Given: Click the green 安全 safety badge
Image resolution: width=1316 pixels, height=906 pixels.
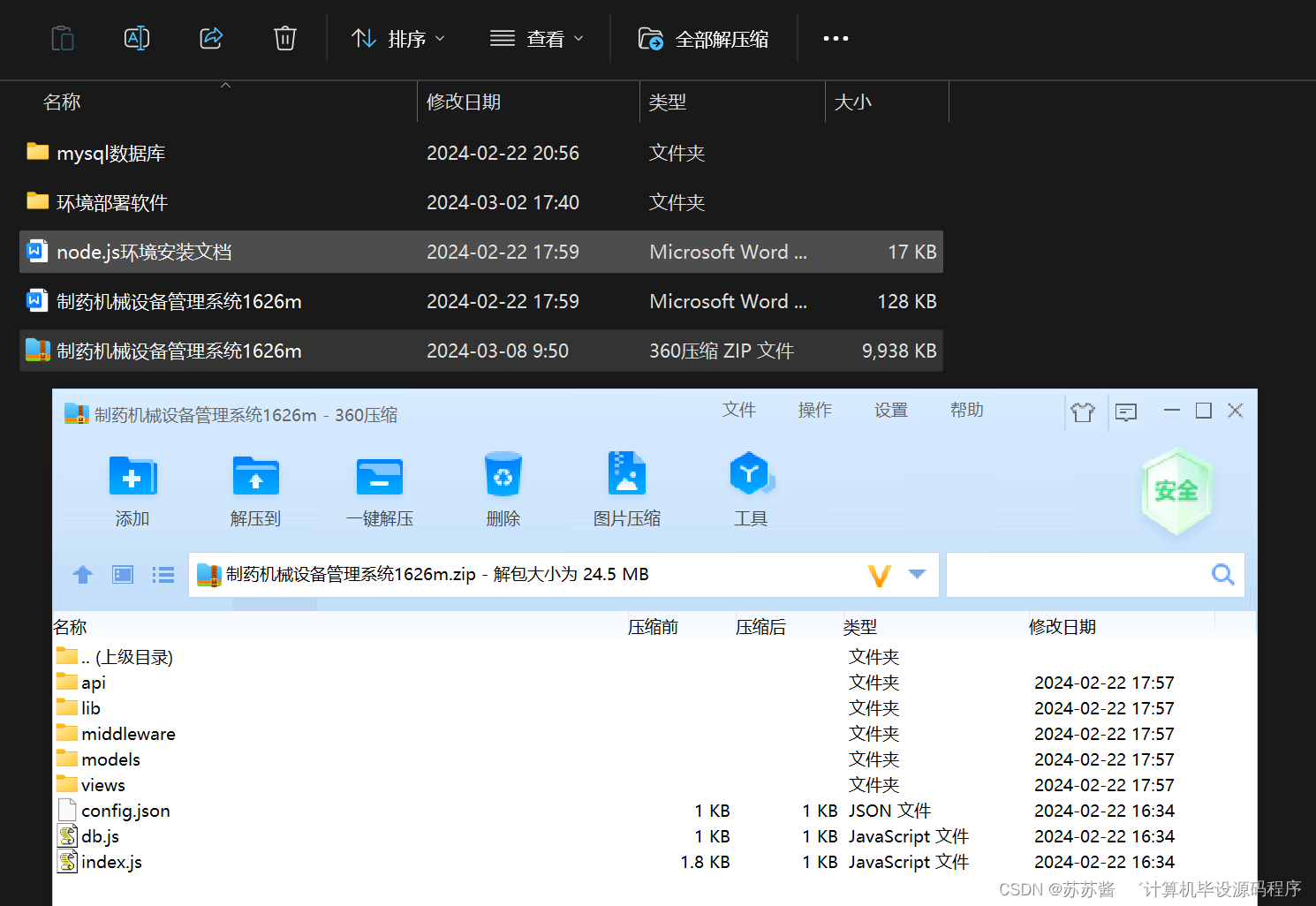Looking at the screenshot, I should pos(1176,491).
